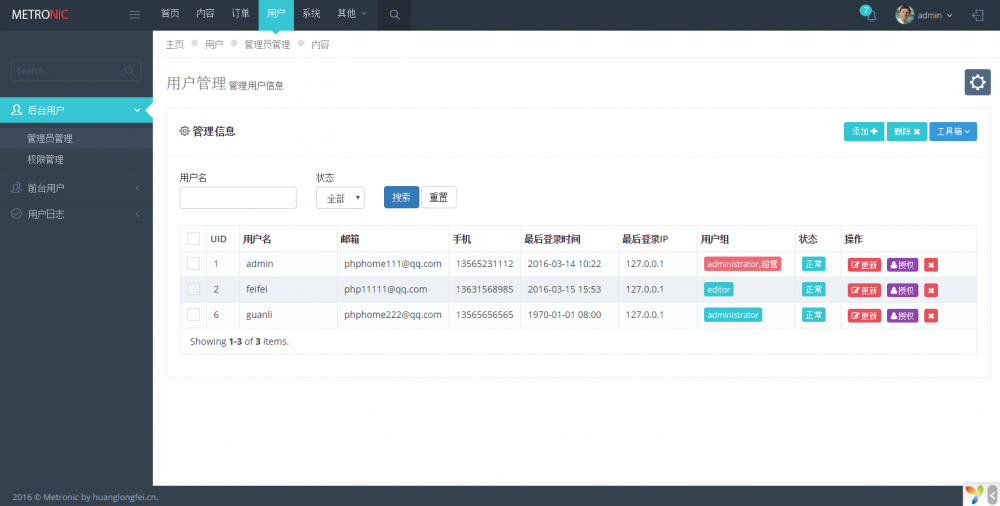Toggle the sidebar hamburger menu icon
This screenshot has height=506, width=1000.
pos(135,15)
